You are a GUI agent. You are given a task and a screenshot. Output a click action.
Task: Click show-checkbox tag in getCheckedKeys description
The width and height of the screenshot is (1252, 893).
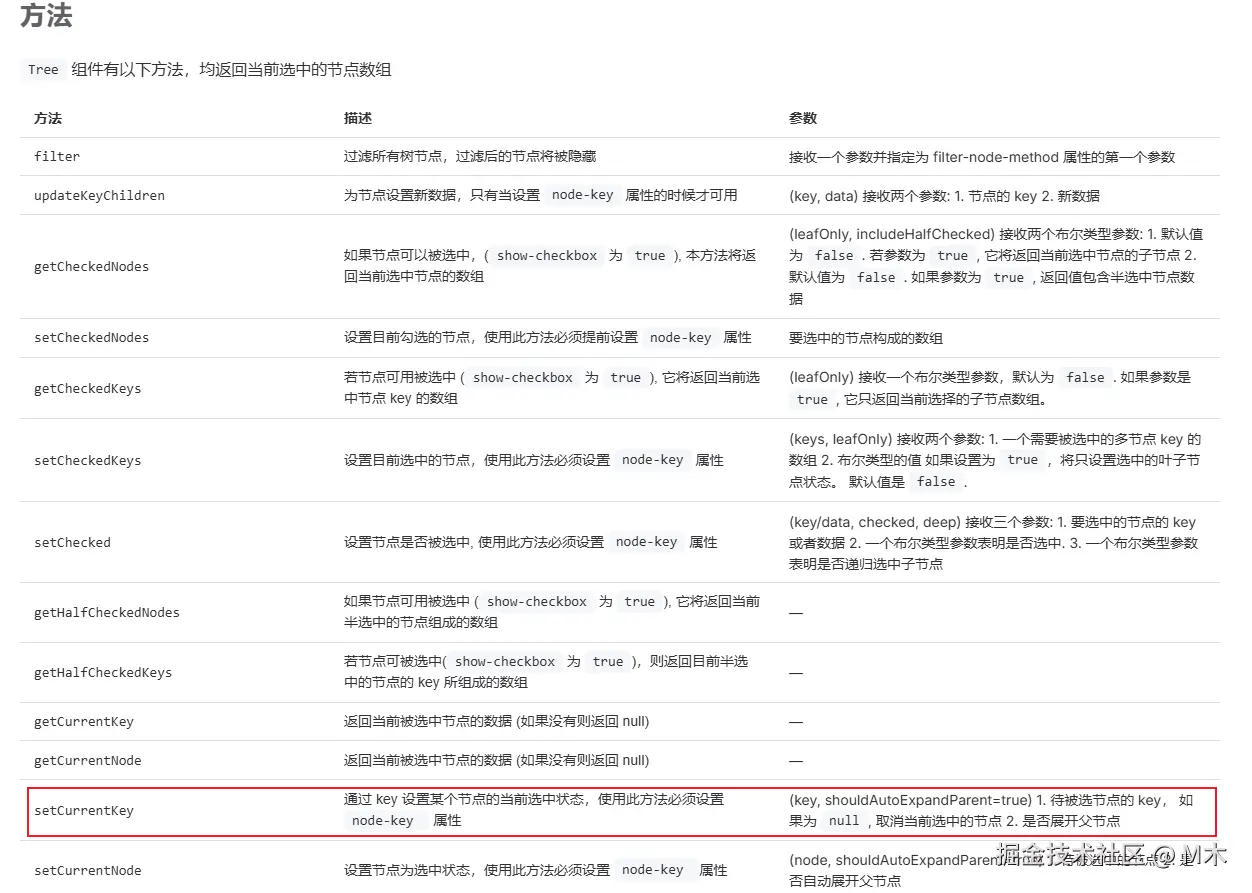point(523,377)
